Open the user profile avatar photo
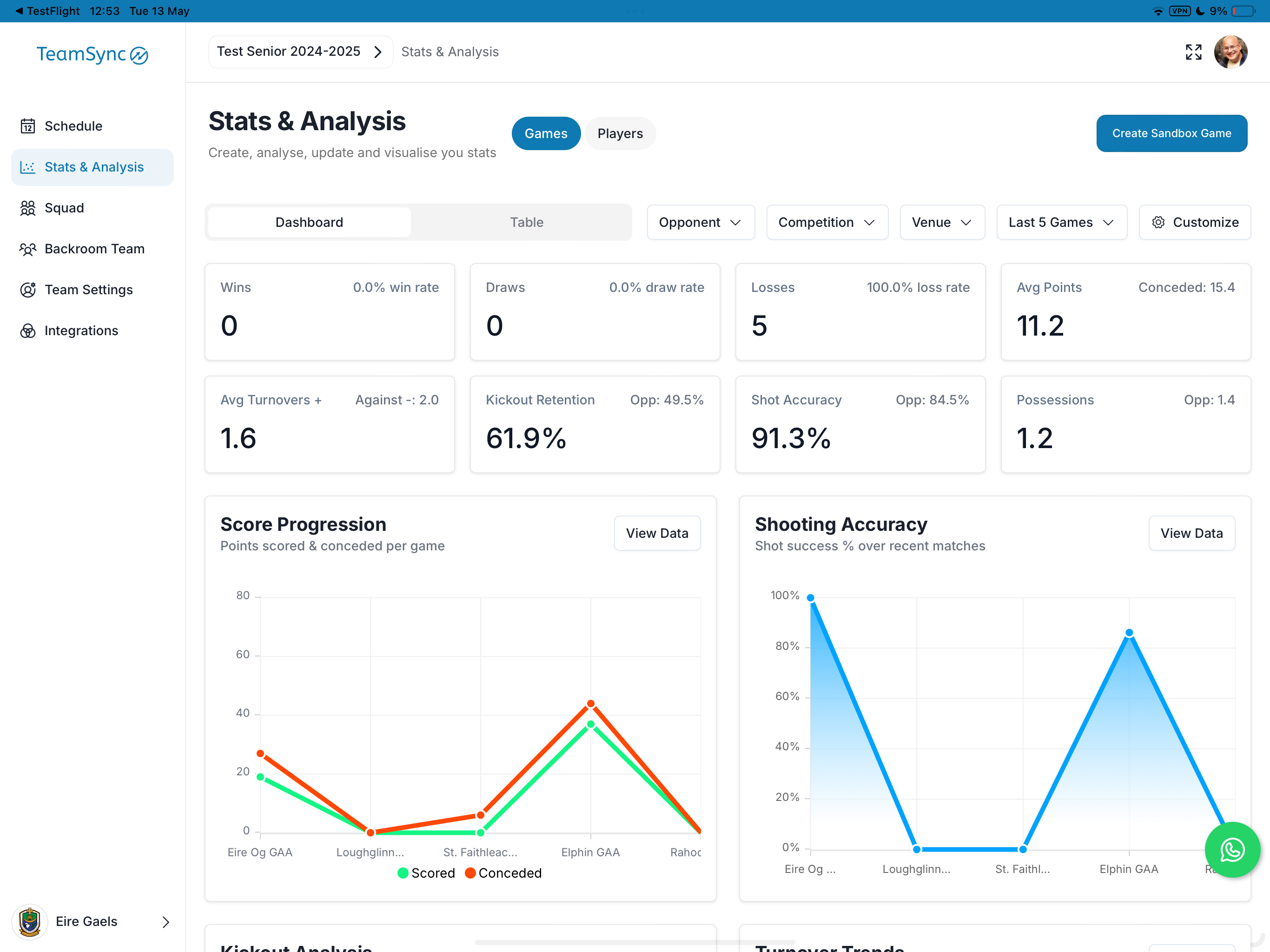This screenshot has width=1270, height=952. click(1230, 52)
